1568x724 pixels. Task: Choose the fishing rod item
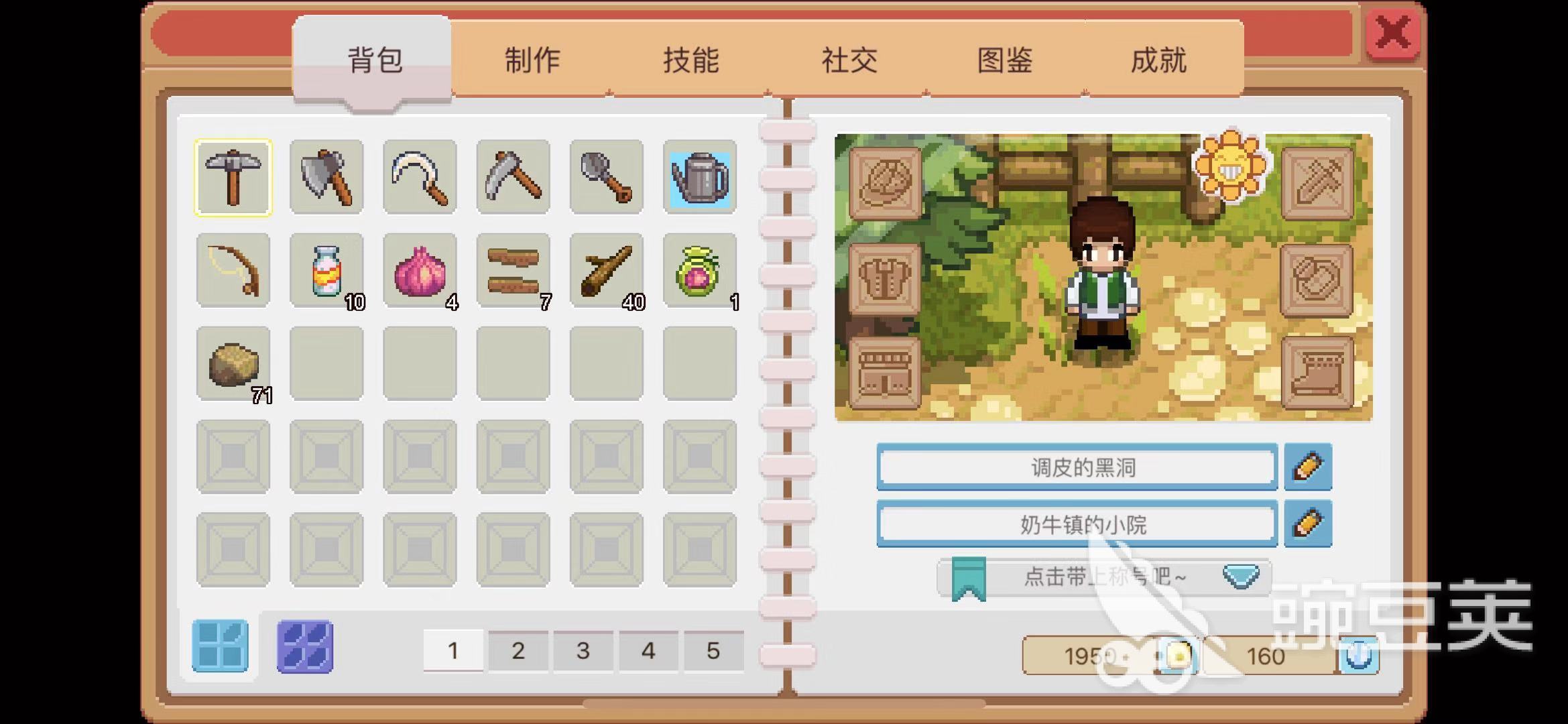point(233,271)
